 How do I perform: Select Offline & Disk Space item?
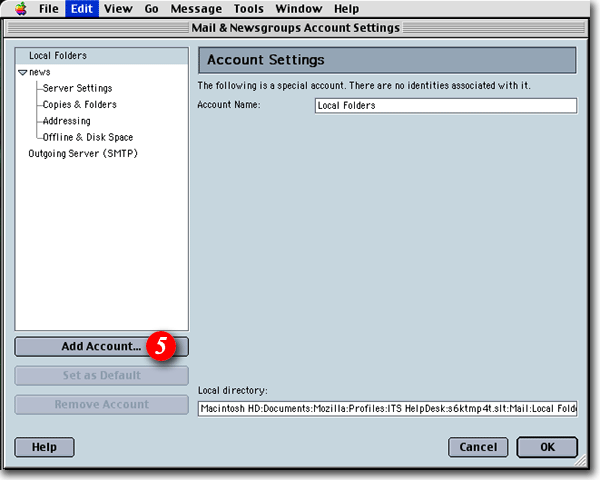[x=87, y=137]
